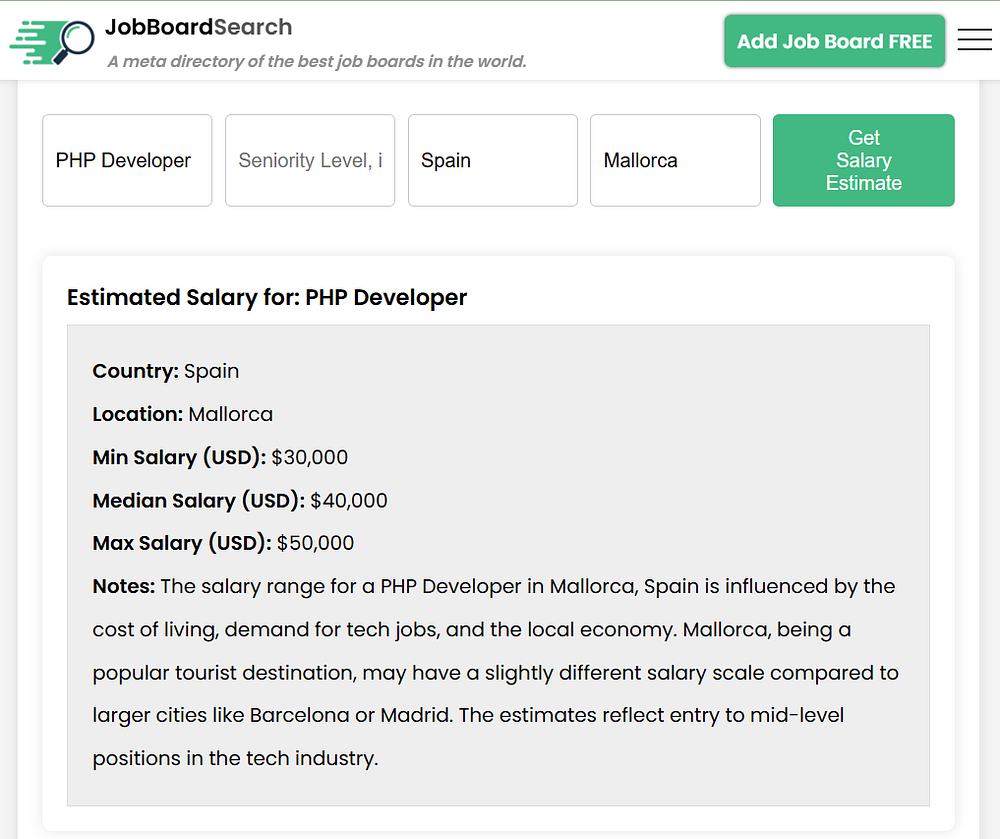
Task: Click the meta directory tagline text
Action: [x=316, y=62]
